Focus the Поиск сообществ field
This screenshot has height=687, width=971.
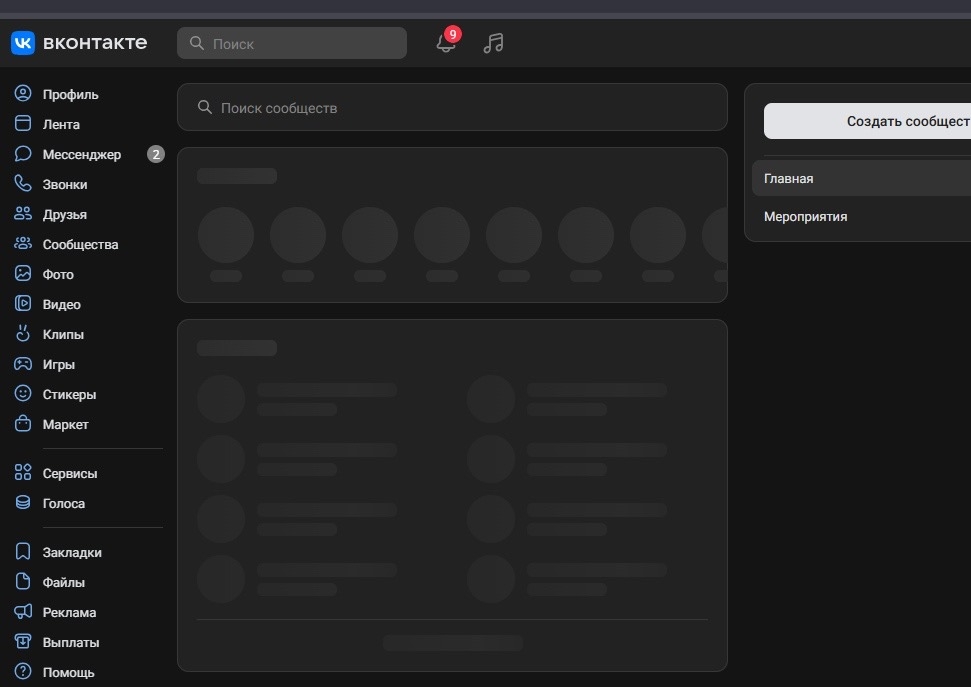point(452,107)
